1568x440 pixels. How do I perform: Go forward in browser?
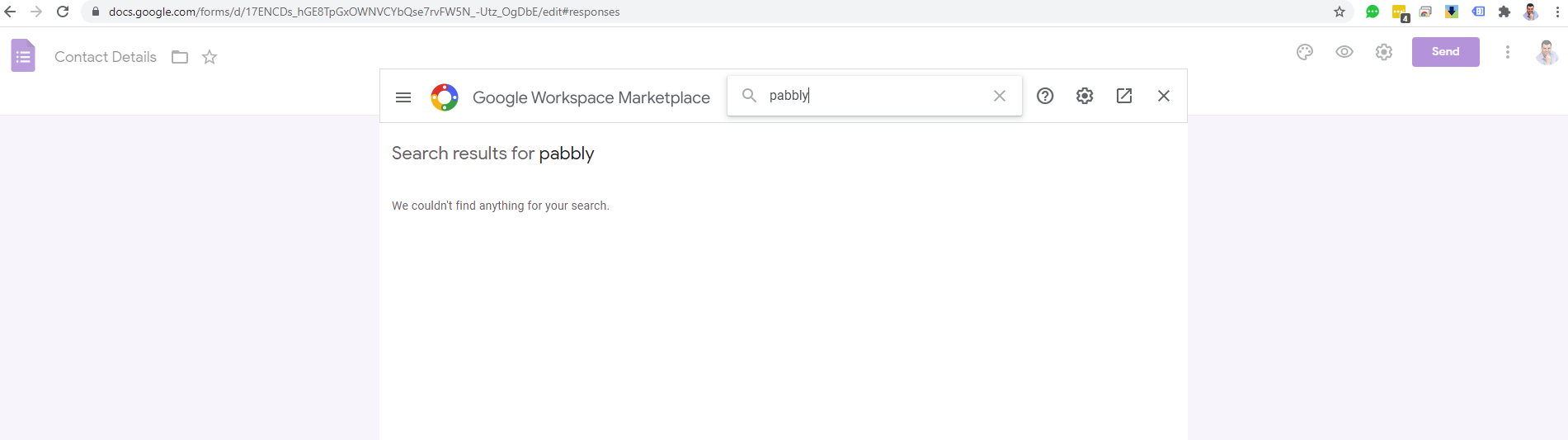point(36,12)
